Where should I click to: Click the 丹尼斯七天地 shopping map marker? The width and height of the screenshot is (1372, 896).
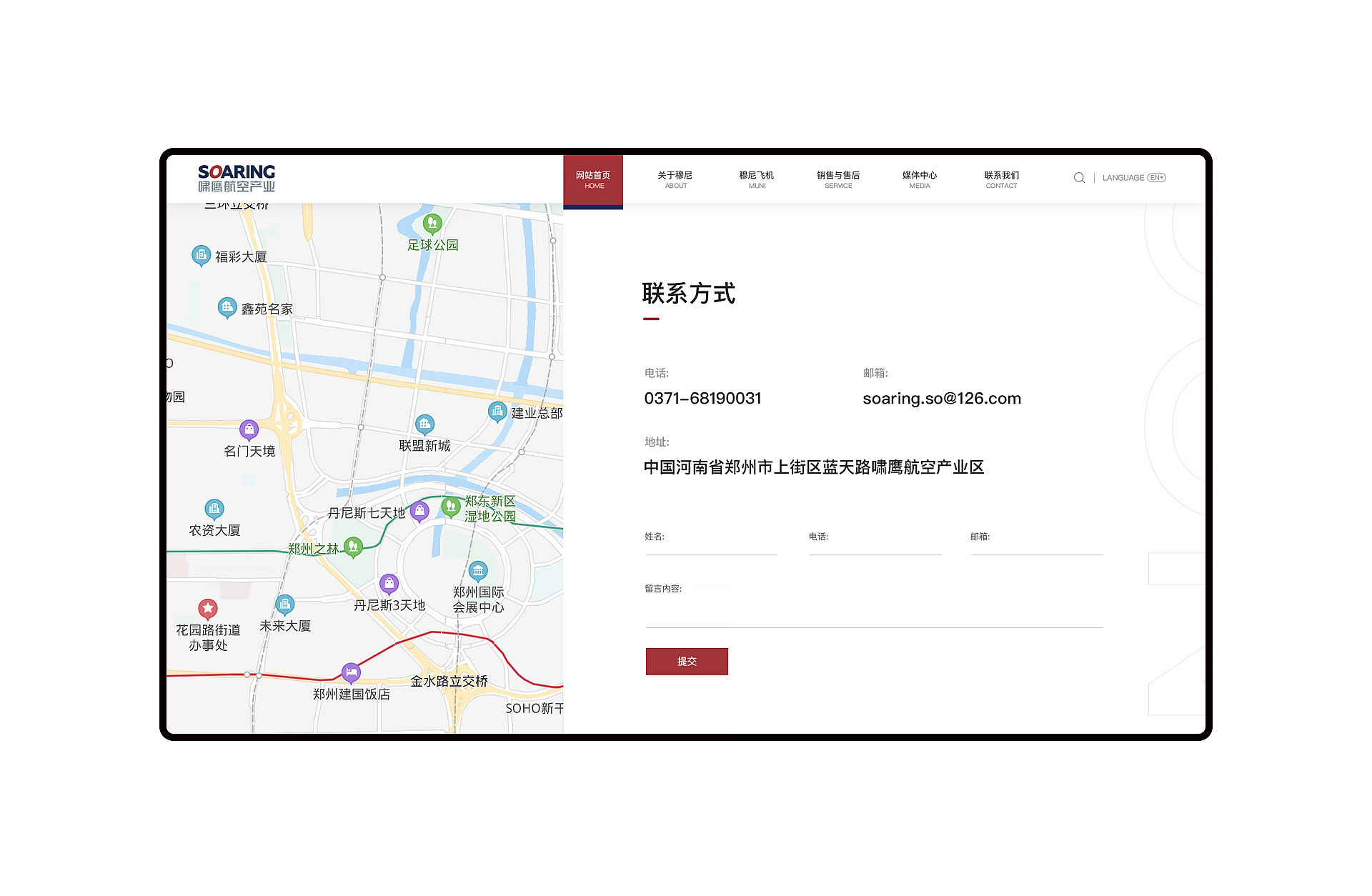(x=420, y=511)
